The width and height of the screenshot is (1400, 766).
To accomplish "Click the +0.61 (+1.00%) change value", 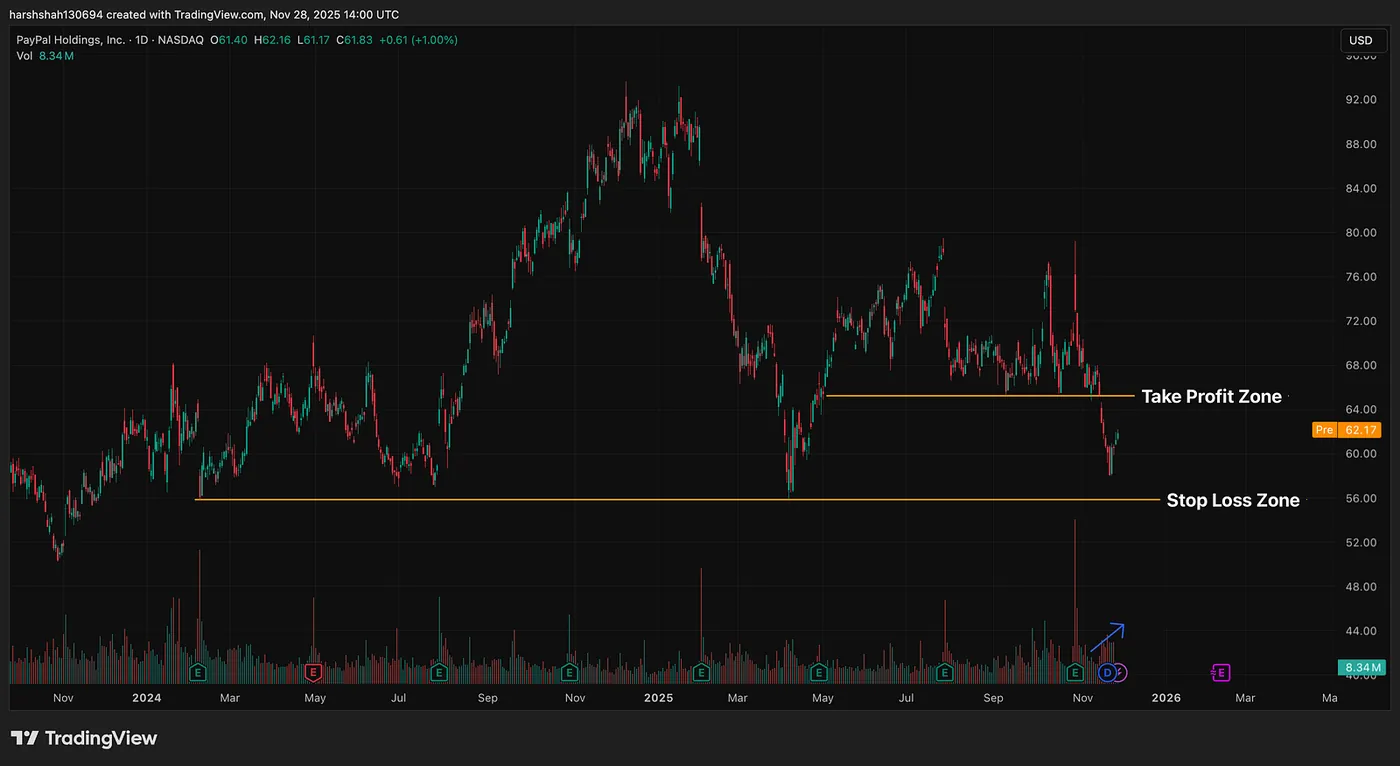I will click(418, 40).
